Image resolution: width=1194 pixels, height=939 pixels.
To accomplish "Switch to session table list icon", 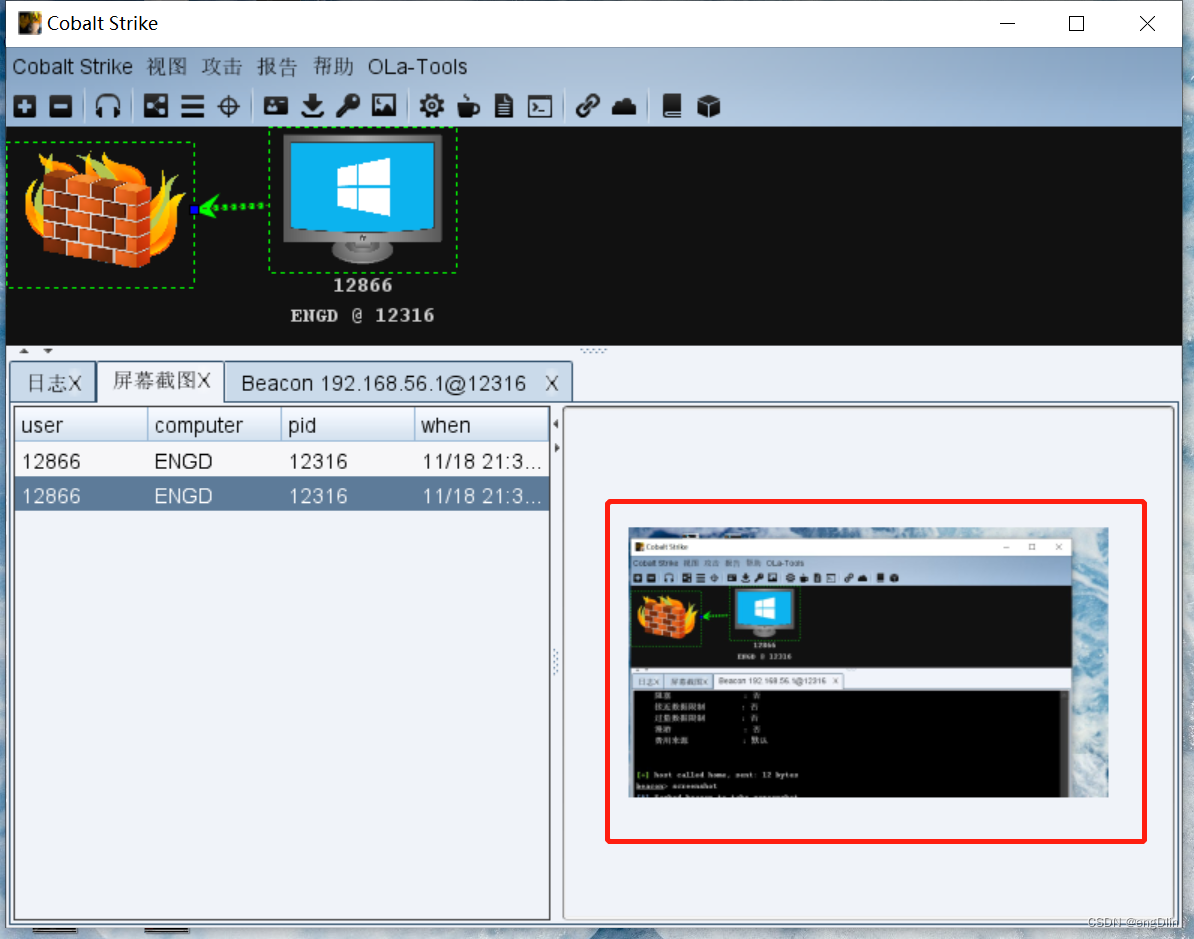I will point(193,107).
